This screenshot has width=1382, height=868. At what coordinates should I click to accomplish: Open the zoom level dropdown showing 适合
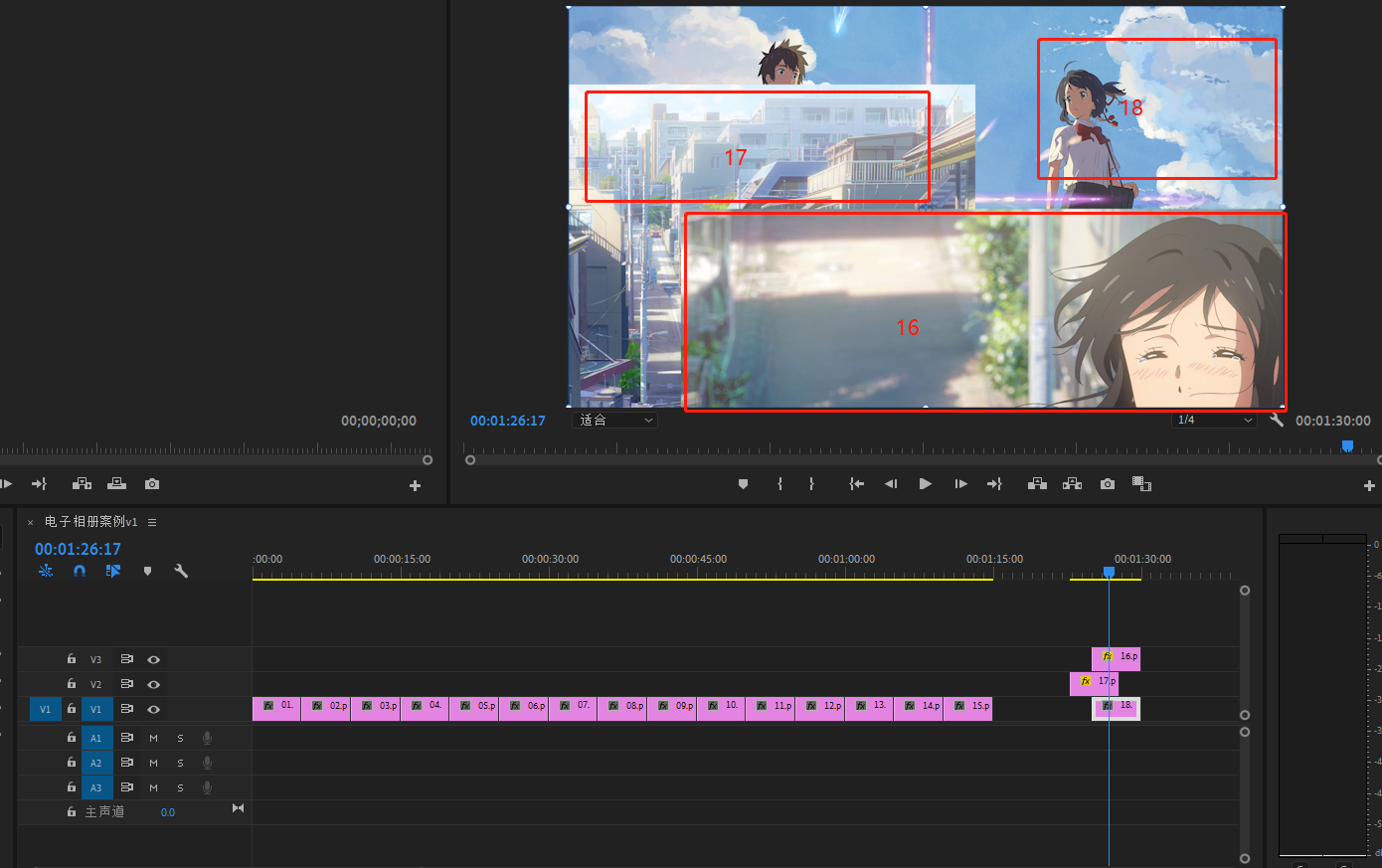(x=616, y=421)
